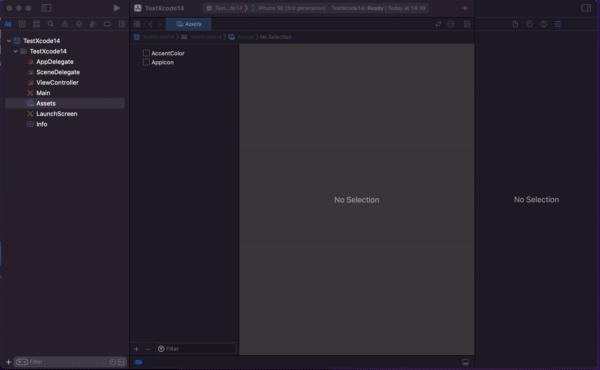Open the Symbol navigator
Screen dimensions: 600x370
point(36,24)
